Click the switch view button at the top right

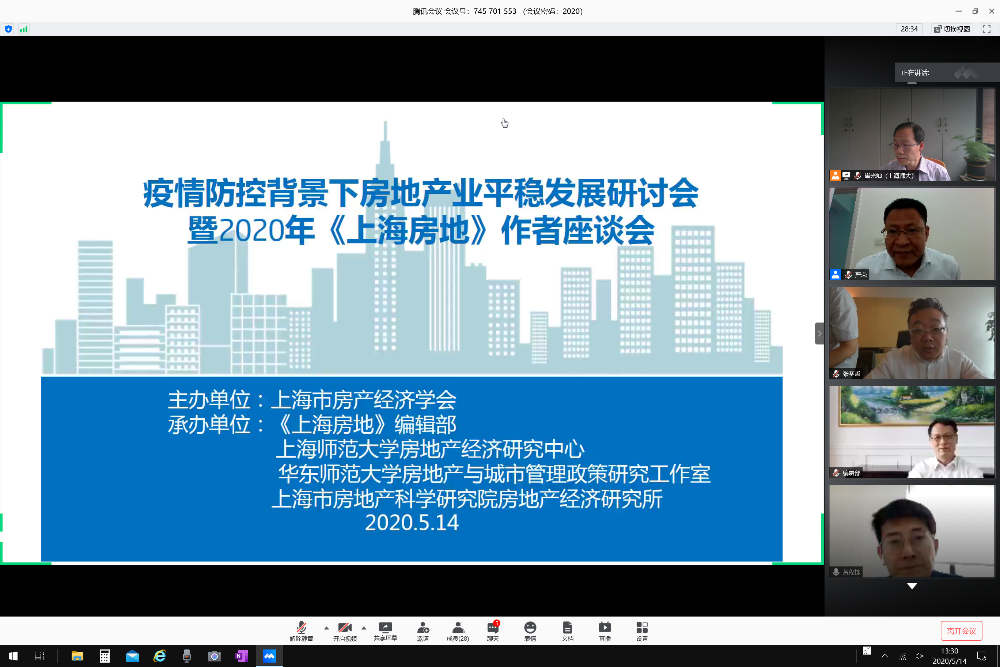(x=952, y=29)
